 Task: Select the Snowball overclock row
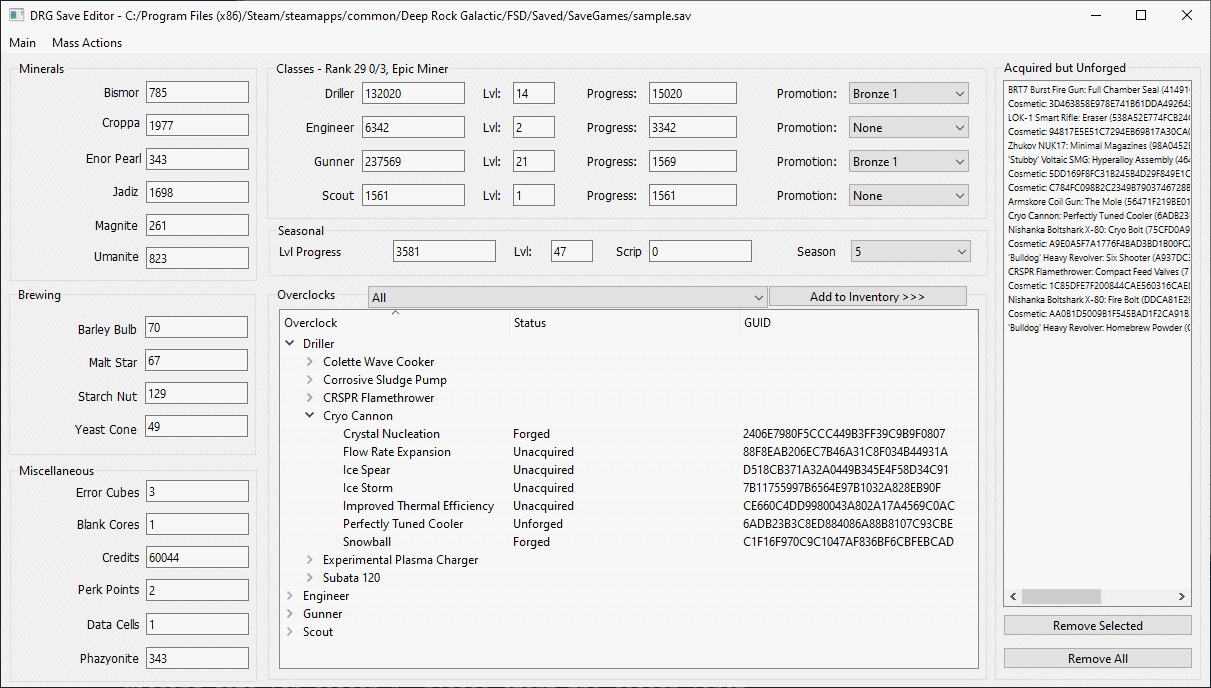[628, 542]
